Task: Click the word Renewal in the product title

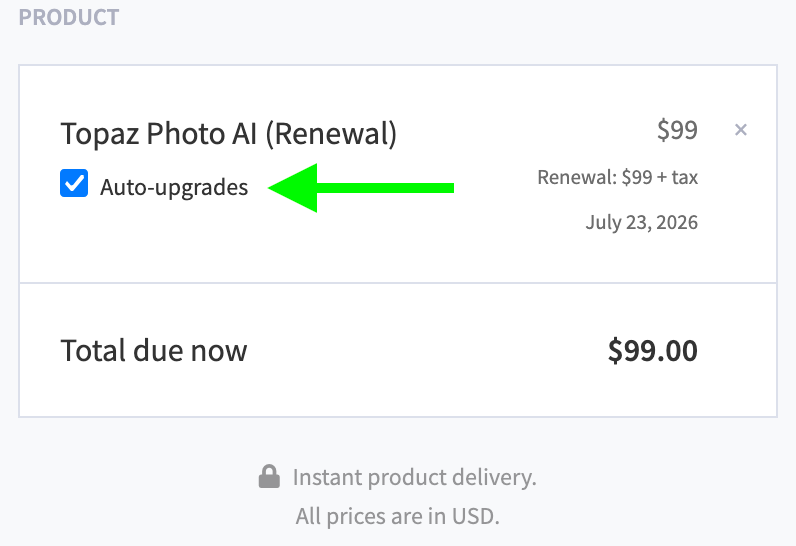Action: [x=331, y=134]
